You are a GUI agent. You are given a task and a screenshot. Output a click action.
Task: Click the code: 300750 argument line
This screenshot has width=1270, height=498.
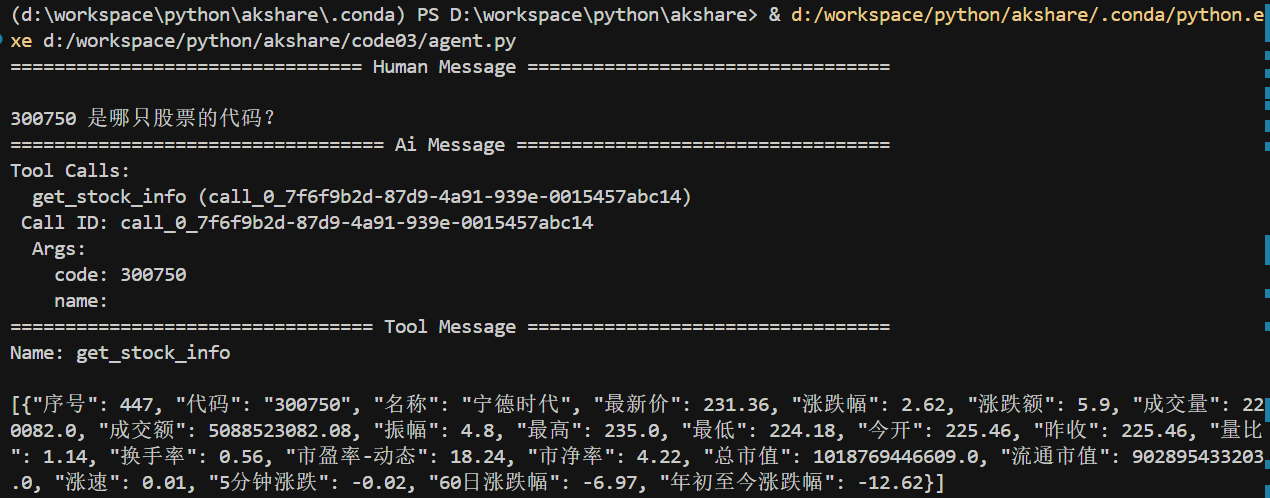coord(120,275)
